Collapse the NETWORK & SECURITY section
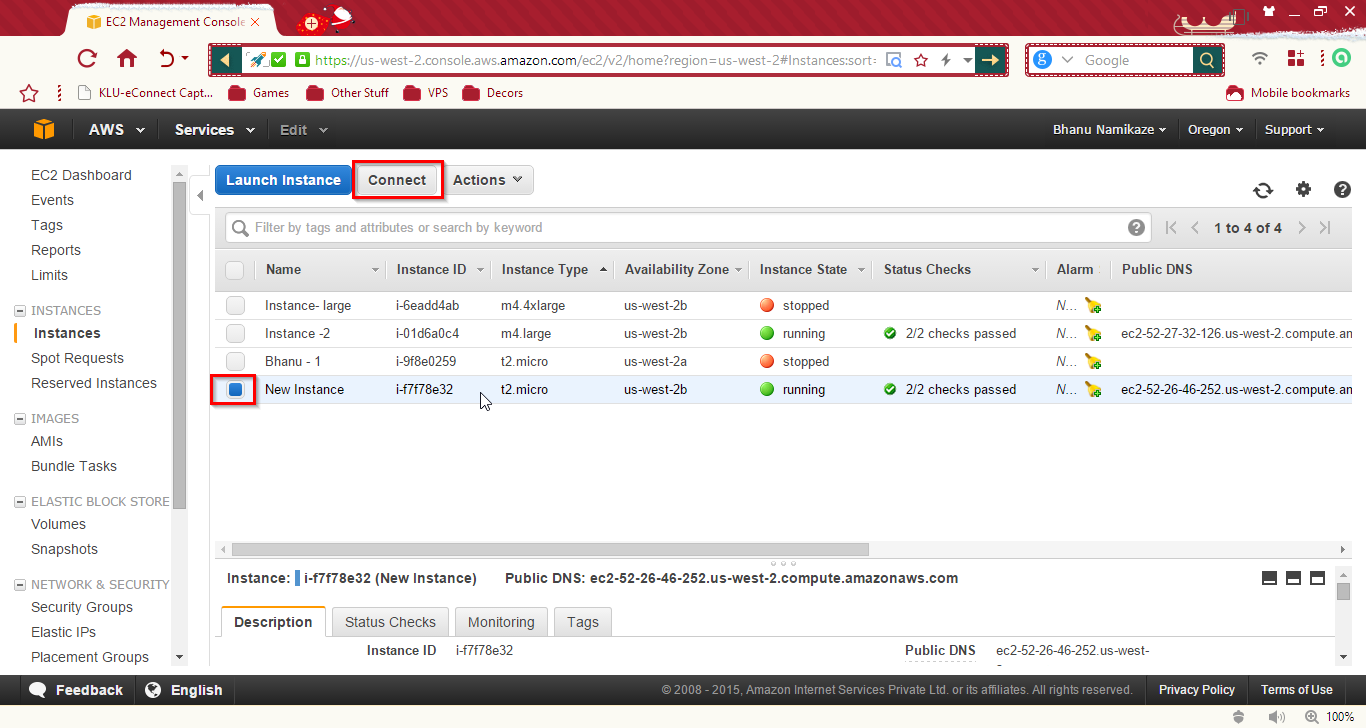 pos(20,585)
